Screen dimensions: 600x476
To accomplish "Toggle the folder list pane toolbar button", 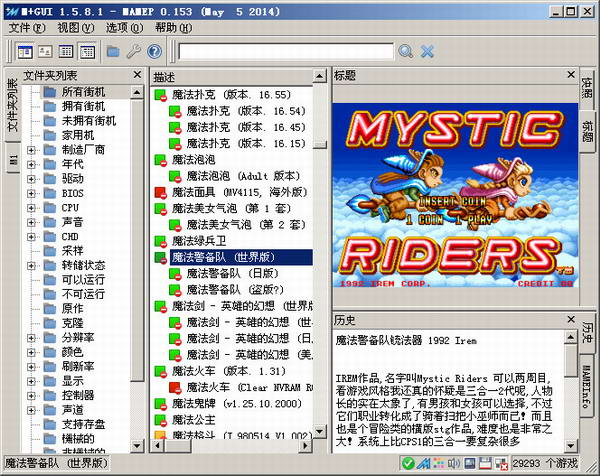I will 25,51.
